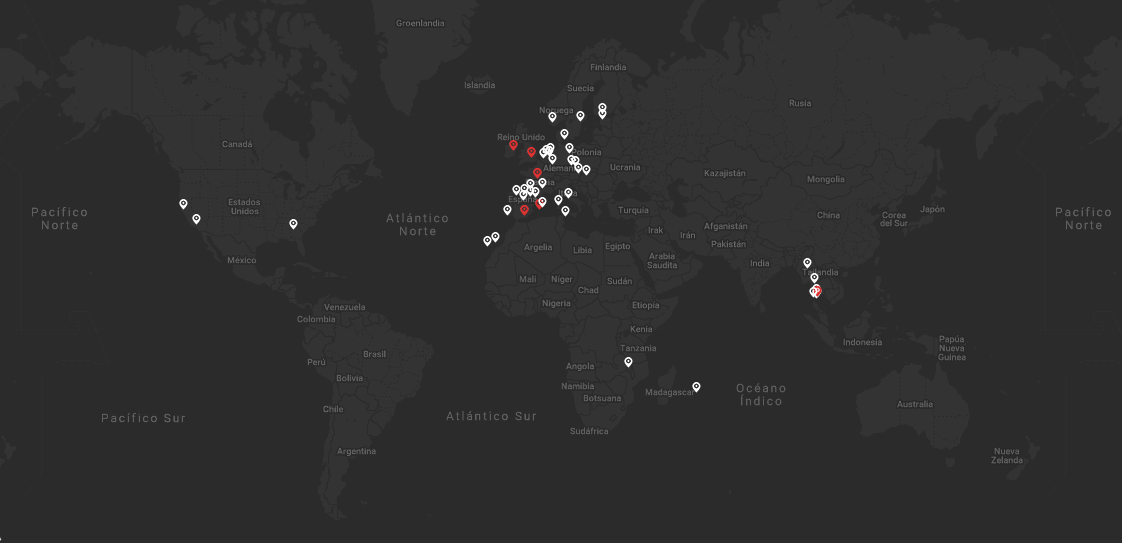
Task: Select the red pin in northern France
Action: click(537, 173)
